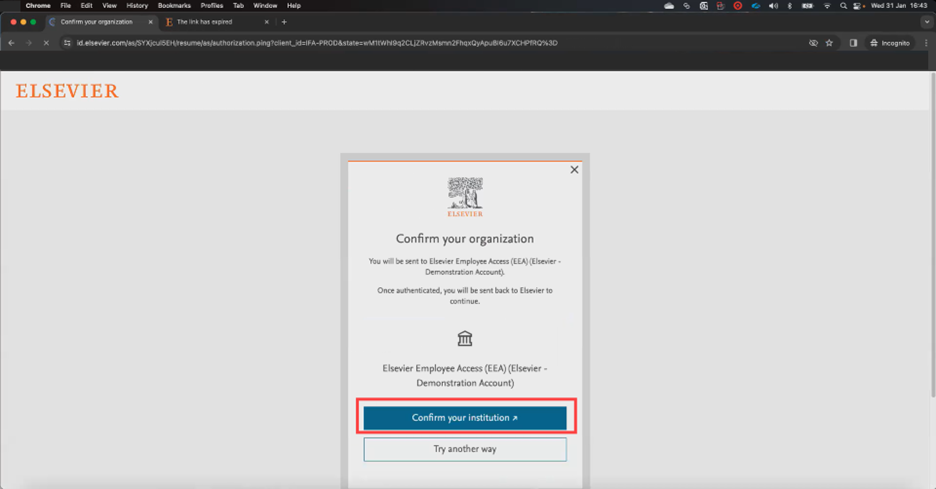The image size is (936, 489).
Task: Click the 'Once authenticated' paragraph text
Action: [x=465, y=296]
